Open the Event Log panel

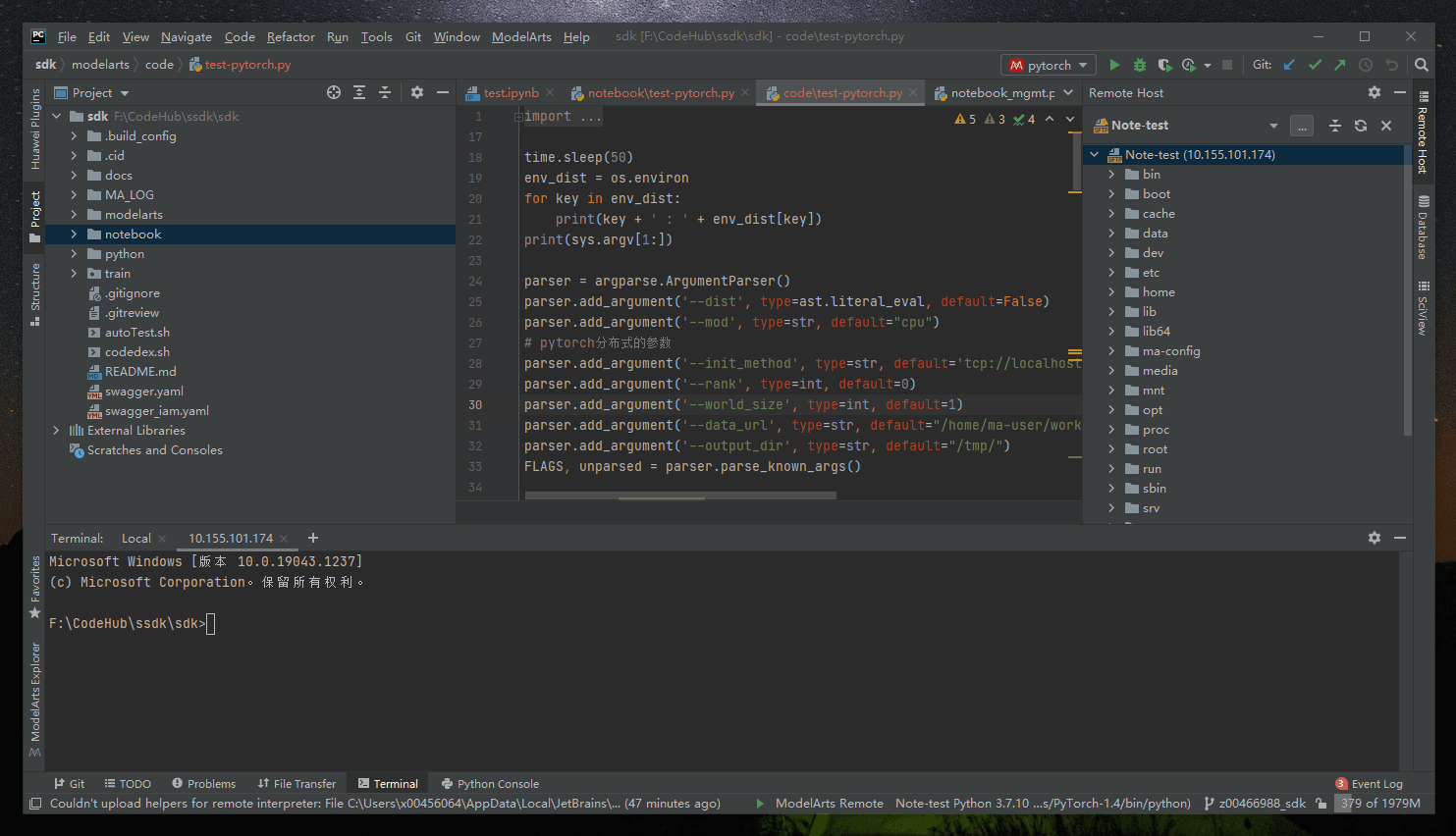[1369, 784]
